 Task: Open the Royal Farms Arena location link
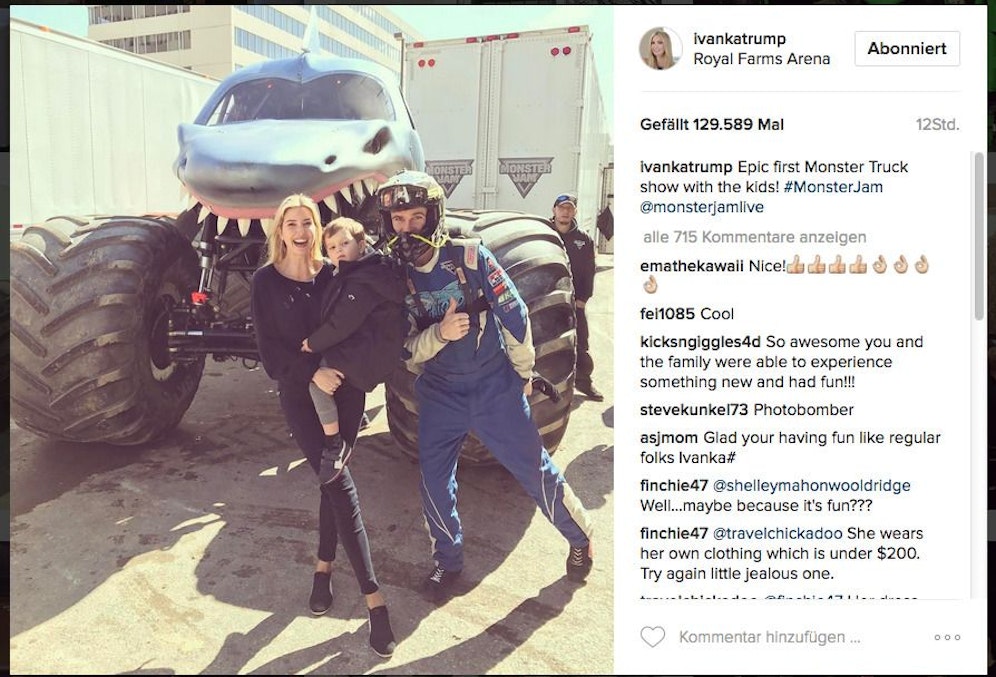coord(762,59)
